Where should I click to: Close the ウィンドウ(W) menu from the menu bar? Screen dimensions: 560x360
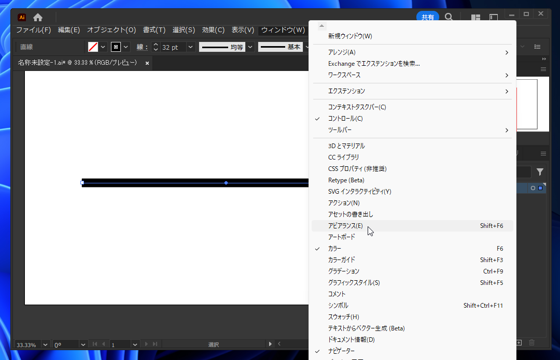[x=283, y=30]
